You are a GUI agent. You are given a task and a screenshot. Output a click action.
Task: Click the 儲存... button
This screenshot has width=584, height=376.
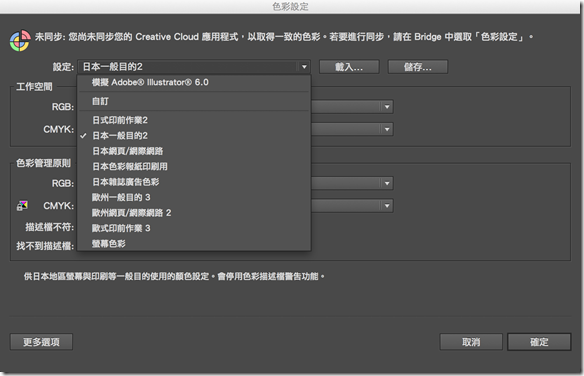[418, 67]
